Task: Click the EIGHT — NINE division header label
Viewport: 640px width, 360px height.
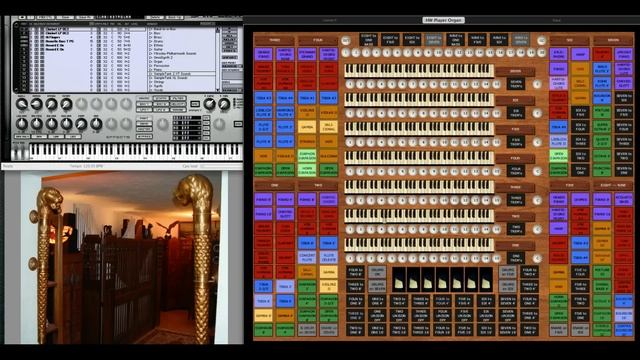Action: [613, 185]
